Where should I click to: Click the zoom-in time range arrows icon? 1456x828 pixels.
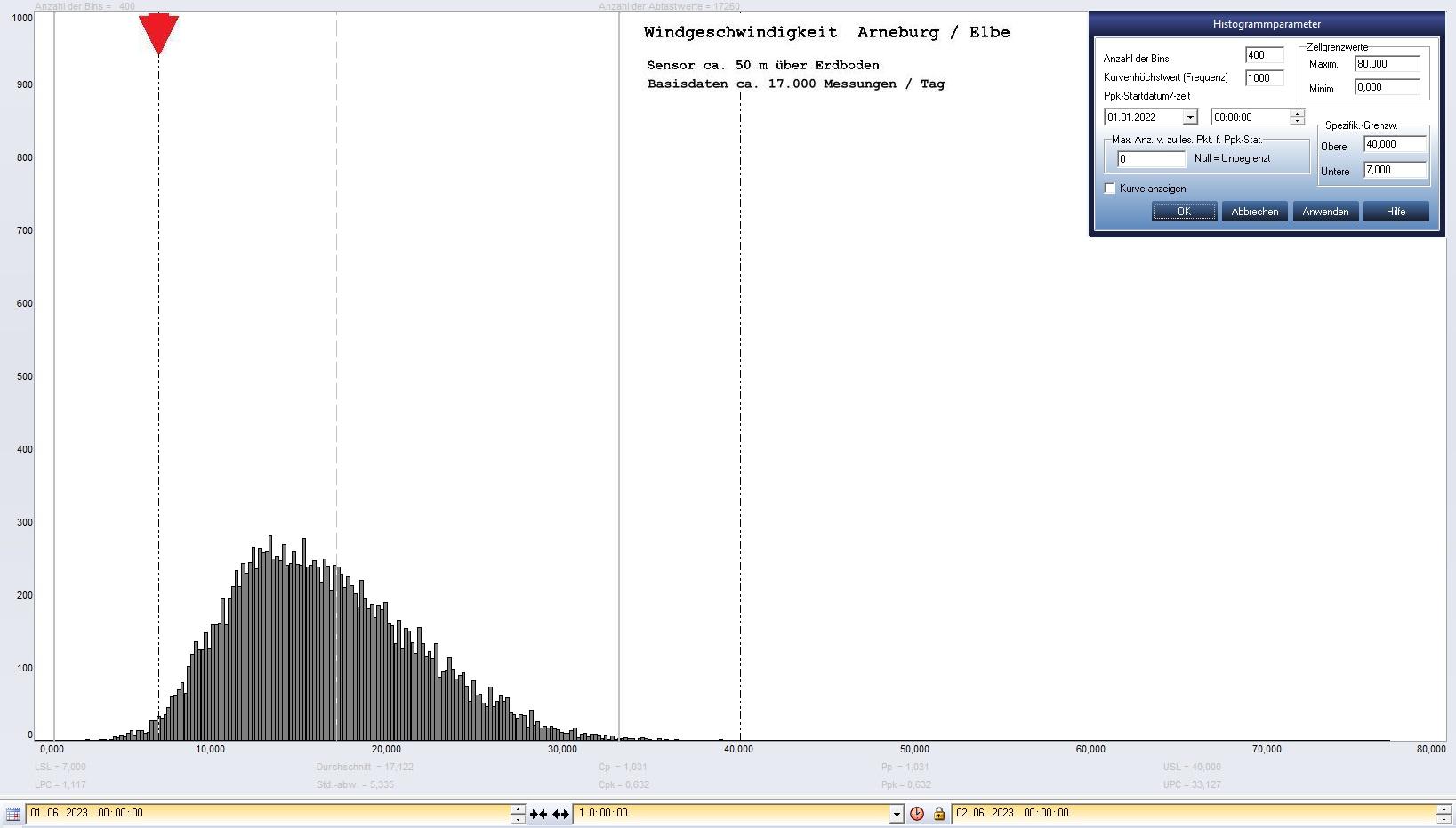[x=538, y=814]
